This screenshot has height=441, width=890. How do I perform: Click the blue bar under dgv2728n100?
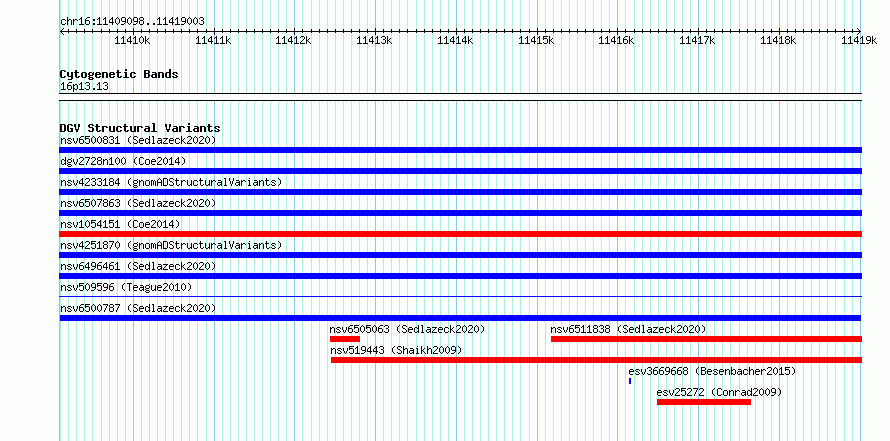pyautogui.click(x=461, y=171)
